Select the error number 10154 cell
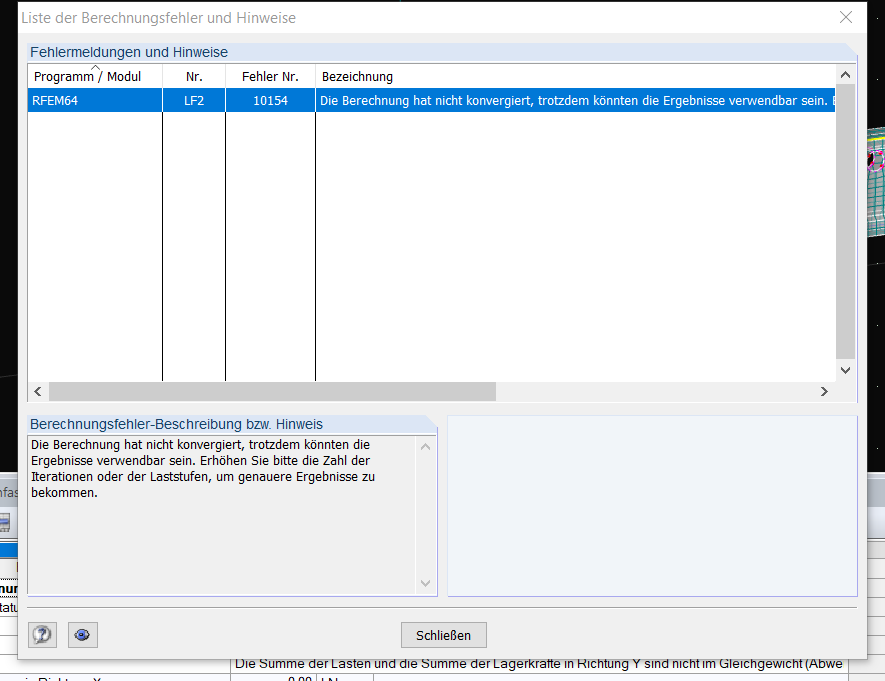 click(x=270, y=100)
